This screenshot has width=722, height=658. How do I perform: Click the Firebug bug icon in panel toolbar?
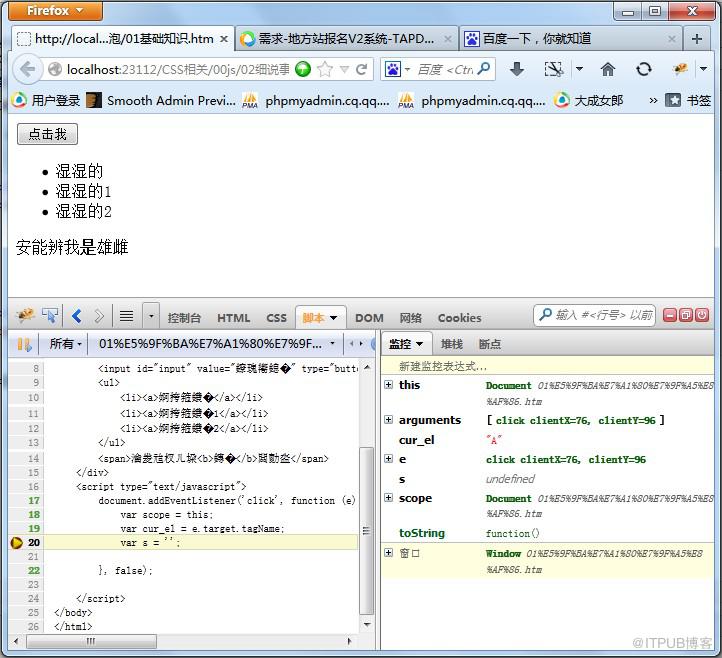click(25, 316)
